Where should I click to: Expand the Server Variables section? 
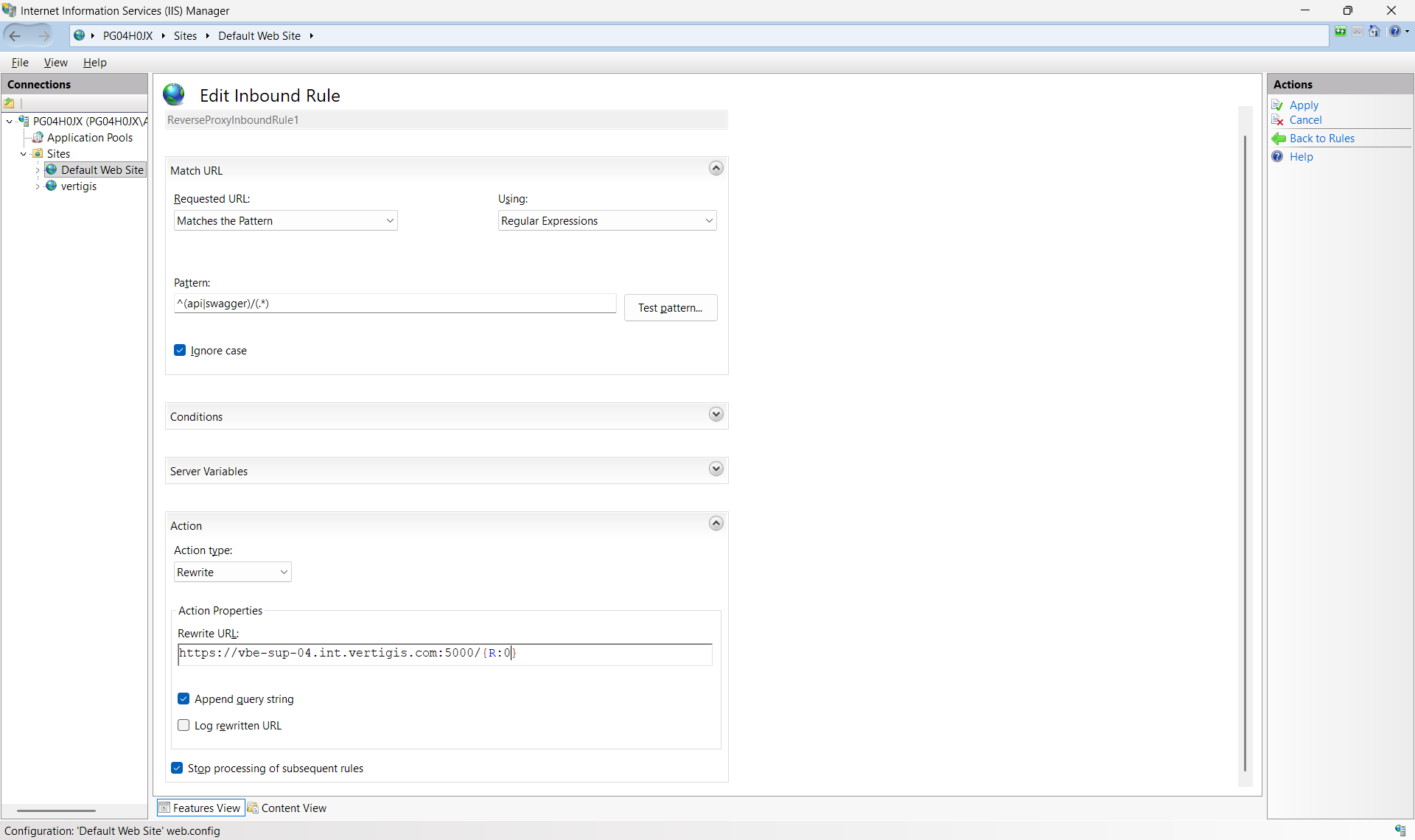click(716, 469)
